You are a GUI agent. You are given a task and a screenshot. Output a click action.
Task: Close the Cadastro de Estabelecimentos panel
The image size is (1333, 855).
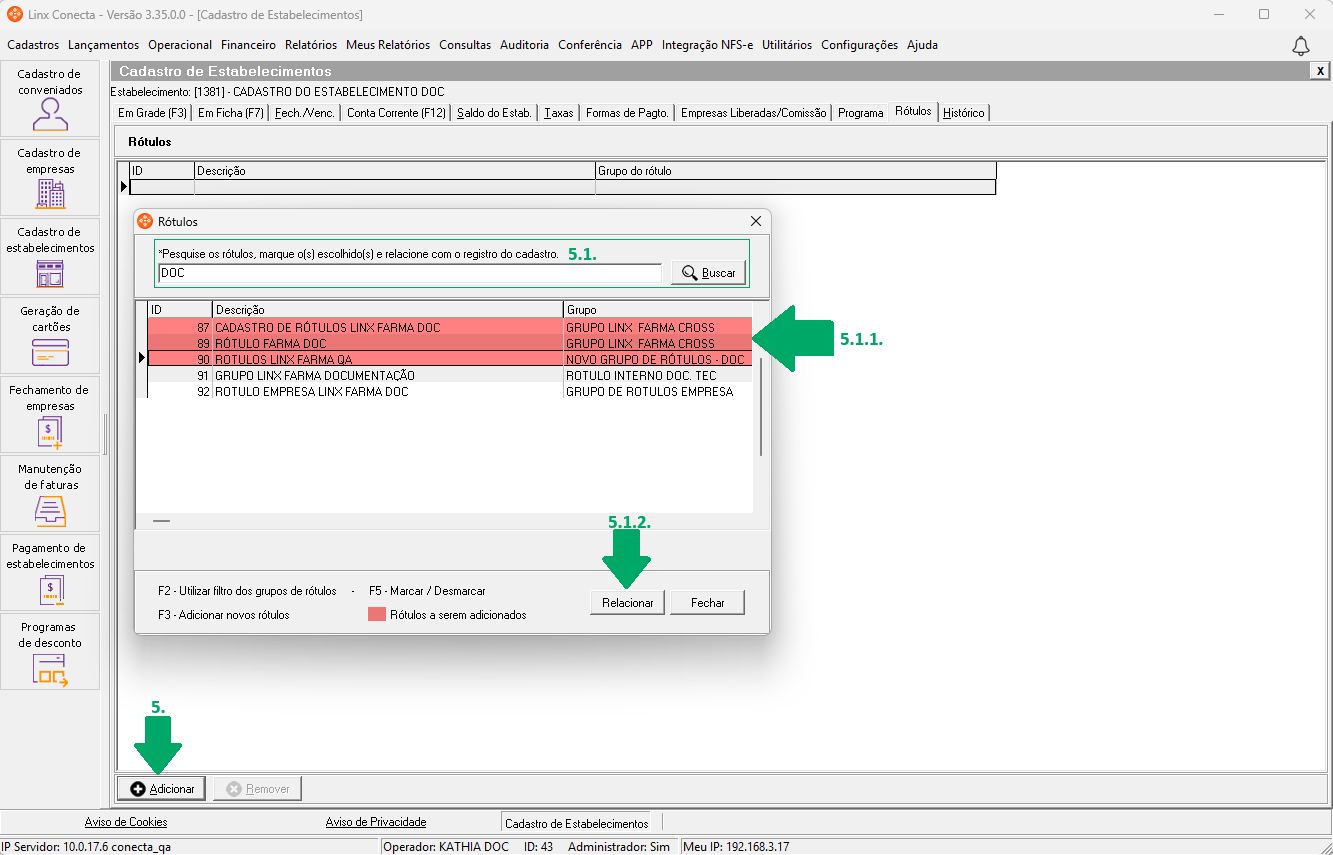pyautogui.click(x=1321, y=71)
